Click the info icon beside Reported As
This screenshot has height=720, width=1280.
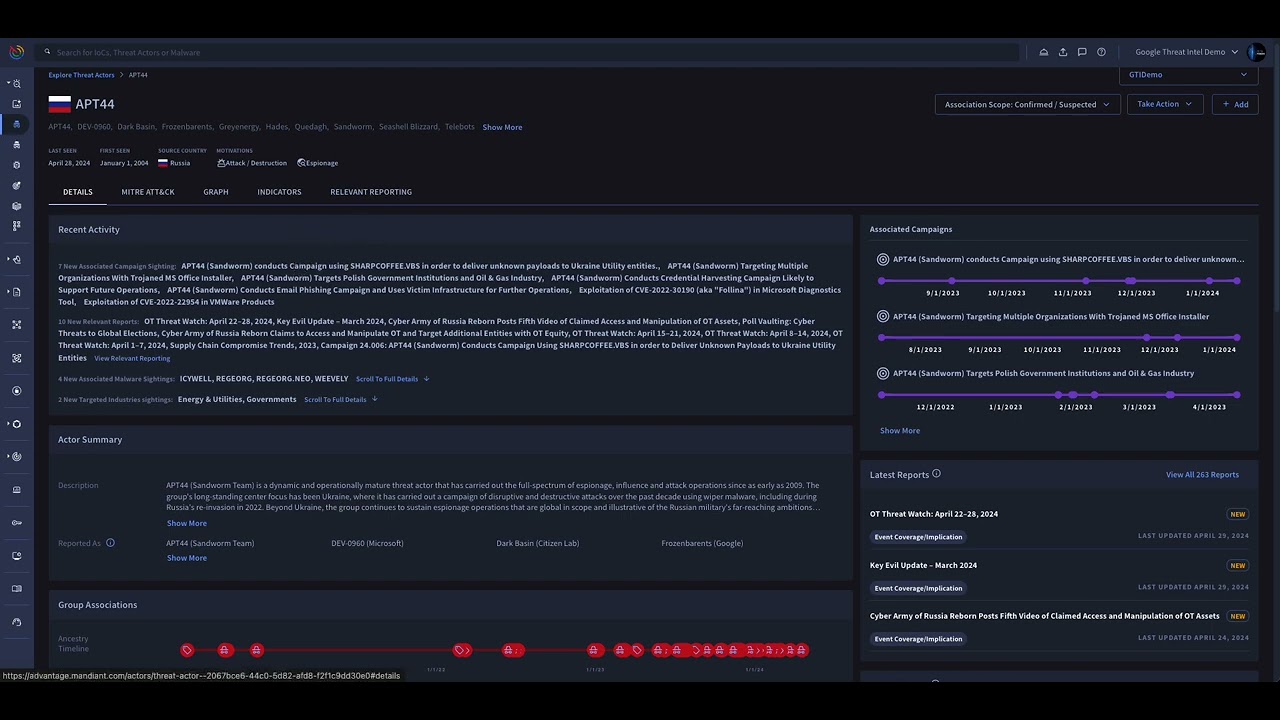[110, 543]
